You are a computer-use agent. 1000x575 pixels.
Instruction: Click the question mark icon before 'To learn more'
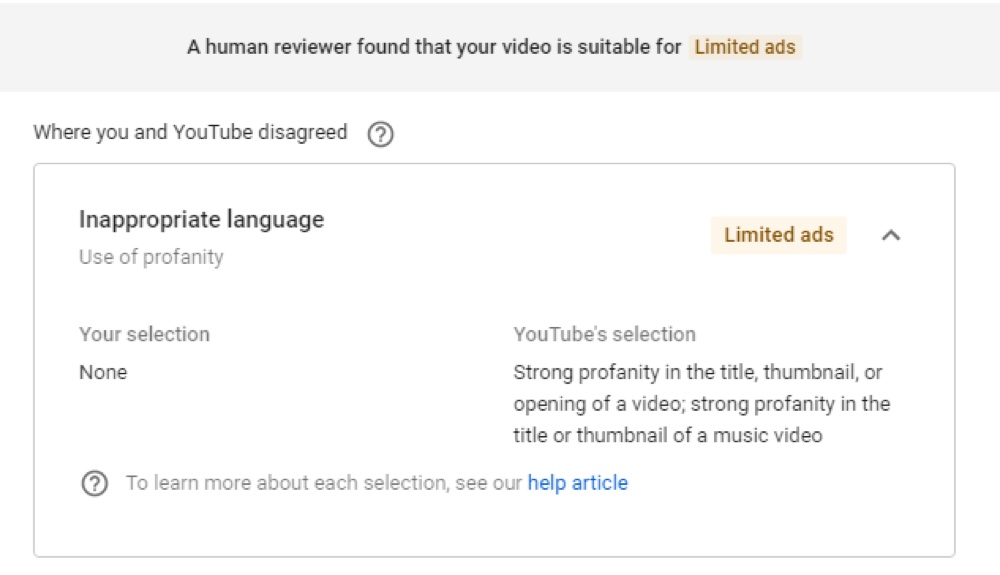(94, 483)
